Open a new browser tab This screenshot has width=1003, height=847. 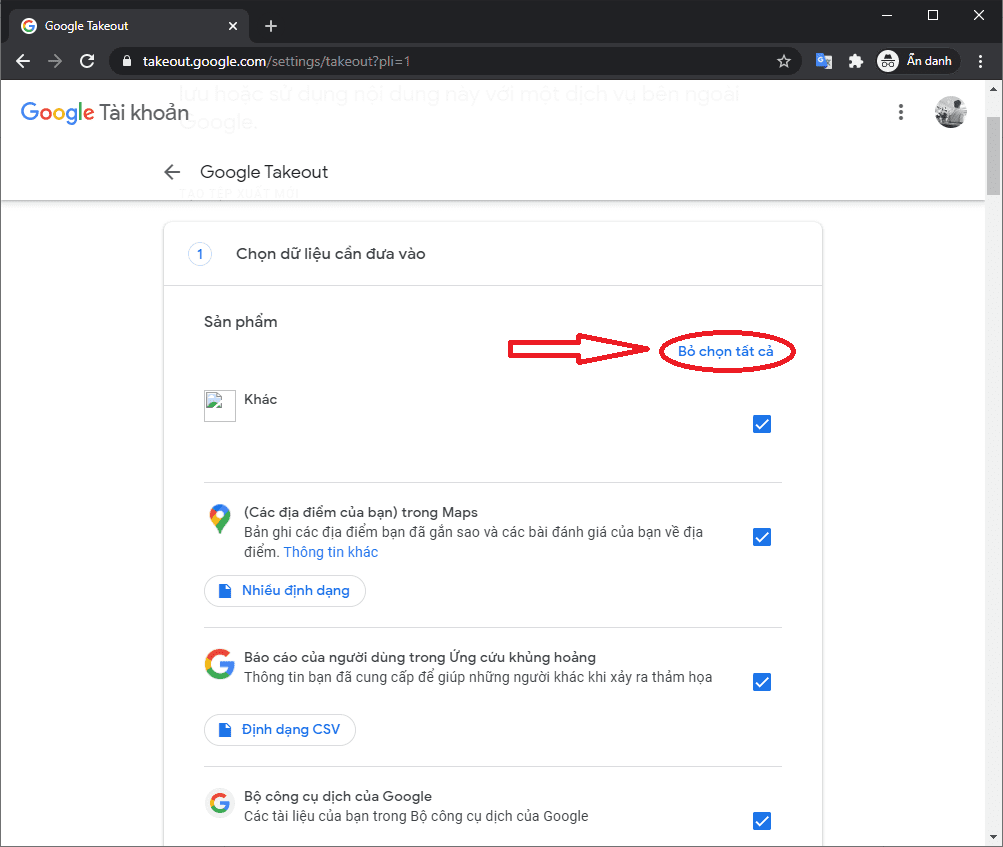tap(271, 26)
